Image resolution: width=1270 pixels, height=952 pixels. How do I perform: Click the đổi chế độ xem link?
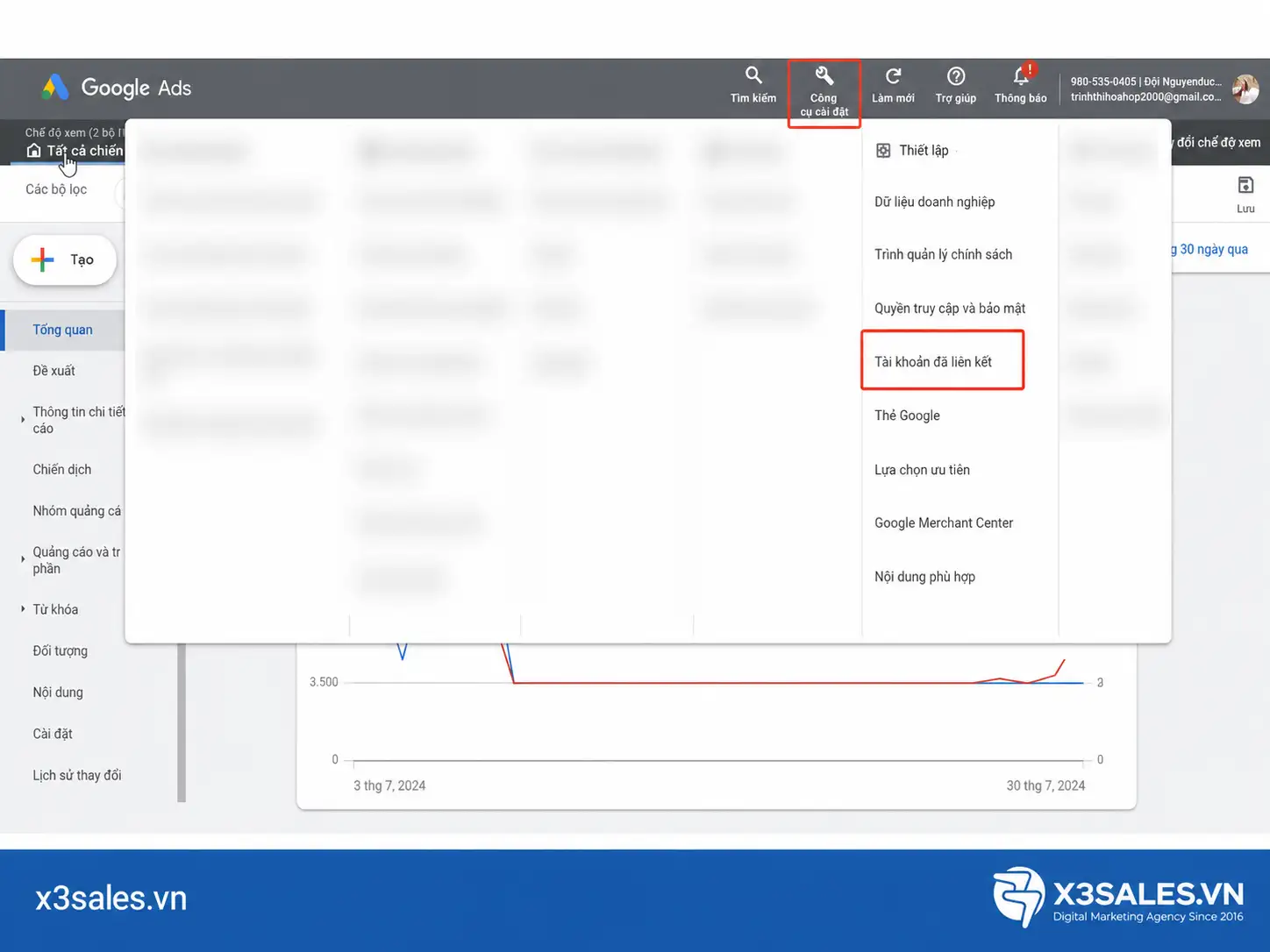click(1216, 142)
